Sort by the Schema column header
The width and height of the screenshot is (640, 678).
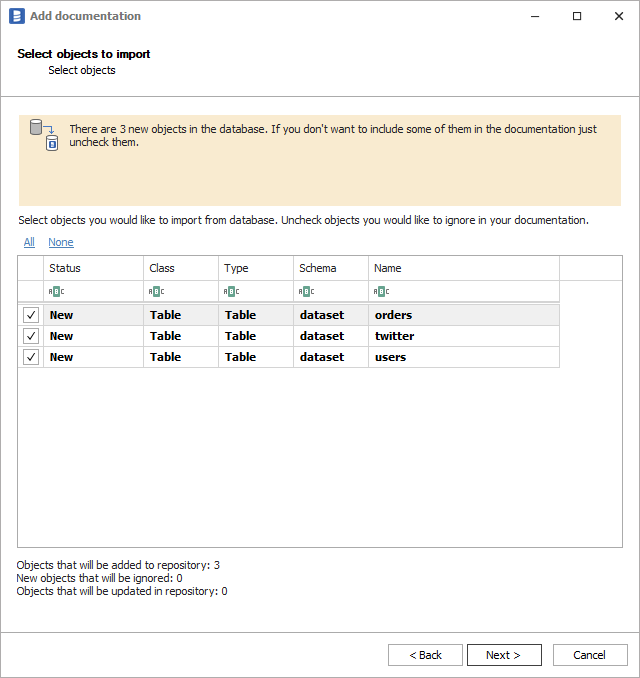[x=330, y=268]
